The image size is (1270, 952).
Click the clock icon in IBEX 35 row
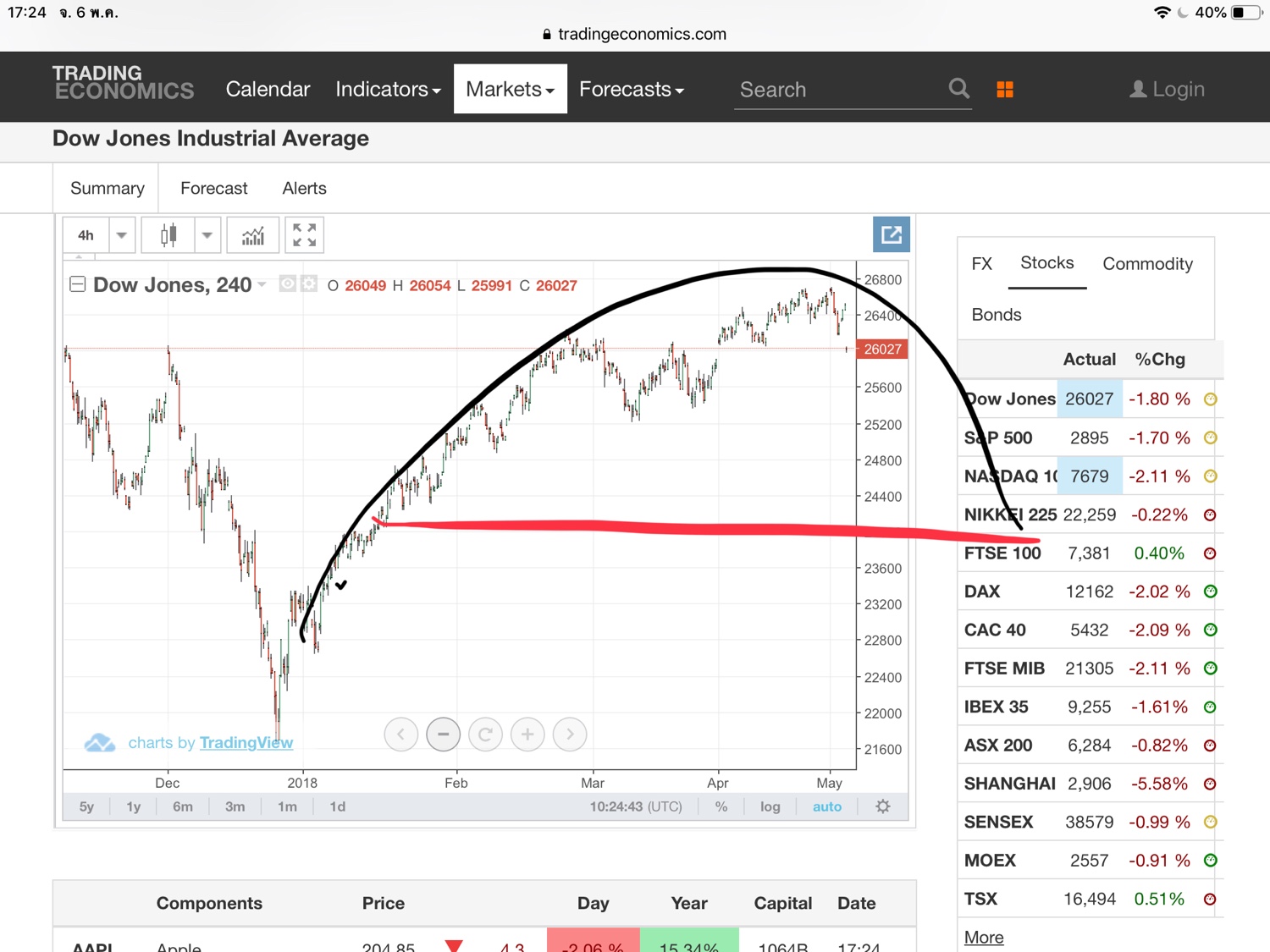1211,707
